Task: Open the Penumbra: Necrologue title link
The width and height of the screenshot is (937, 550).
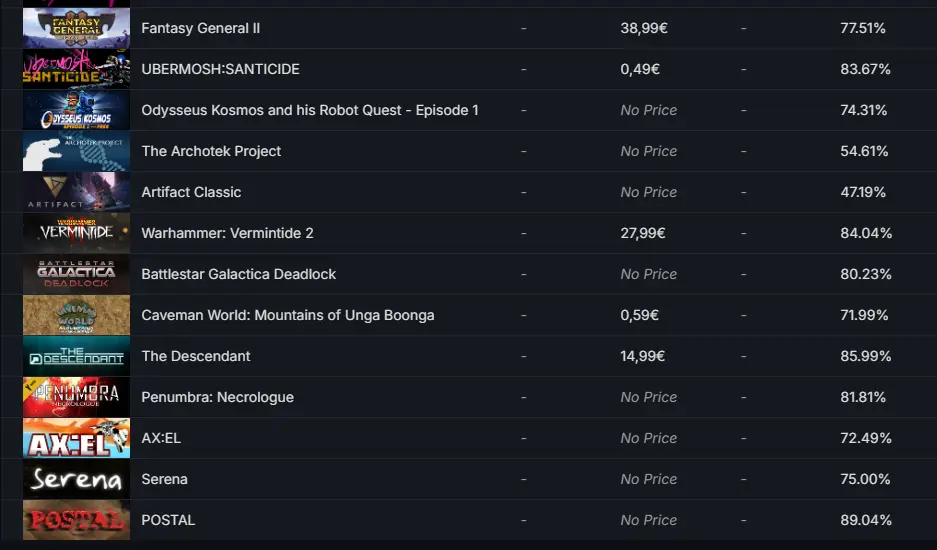Action: 218,398
